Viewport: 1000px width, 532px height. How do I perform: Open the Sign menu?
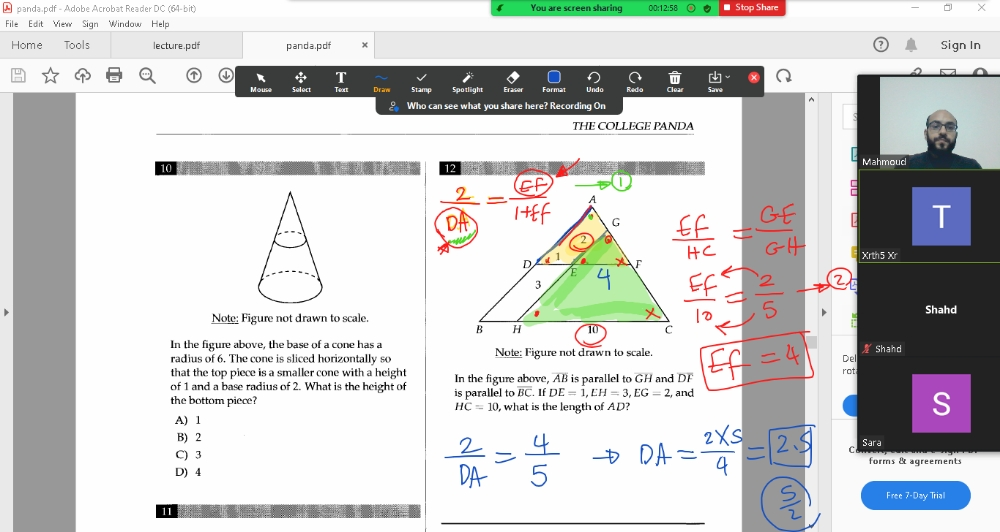tap(90, 24)
